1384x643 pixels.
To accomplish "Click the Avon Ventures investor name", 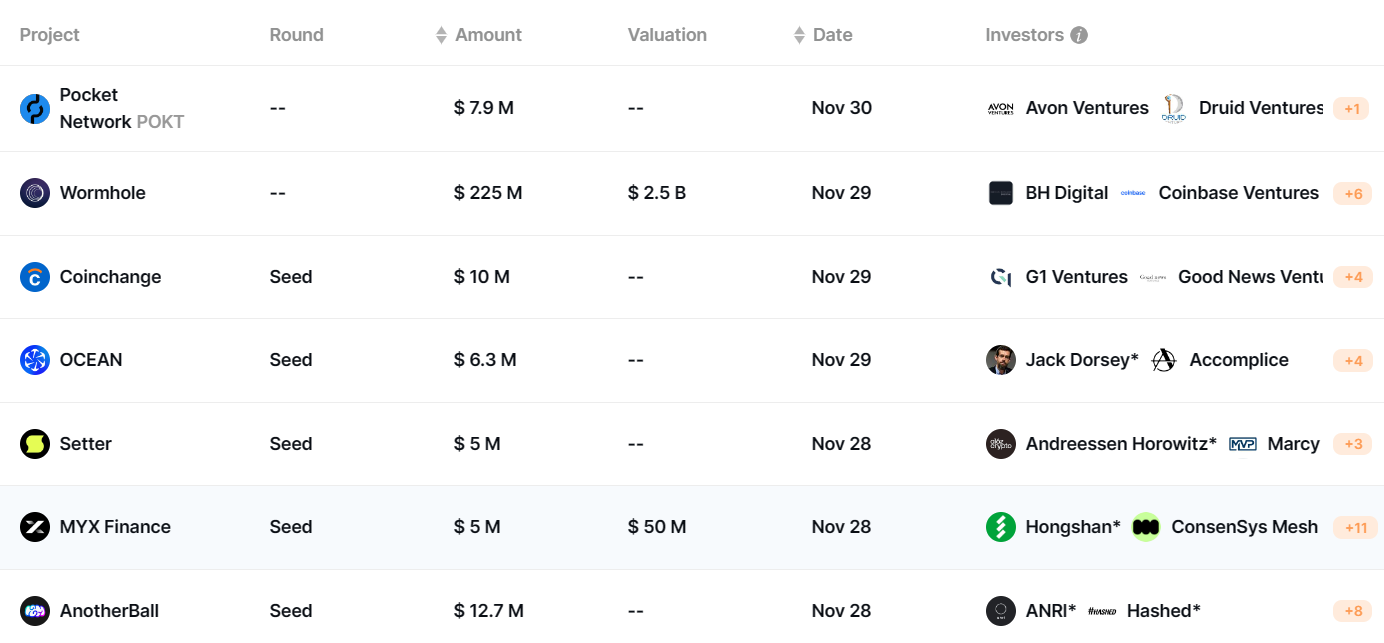I will point(1087,108).
